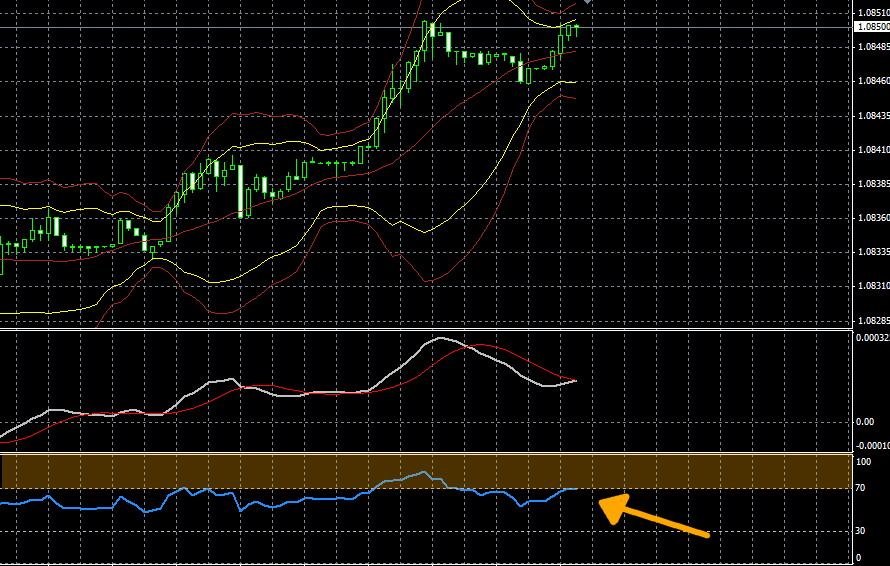The height and width of the screenshot is (566, 890).
Task: Select the 1.08435 price level label
Action: (x=874, y=116)
